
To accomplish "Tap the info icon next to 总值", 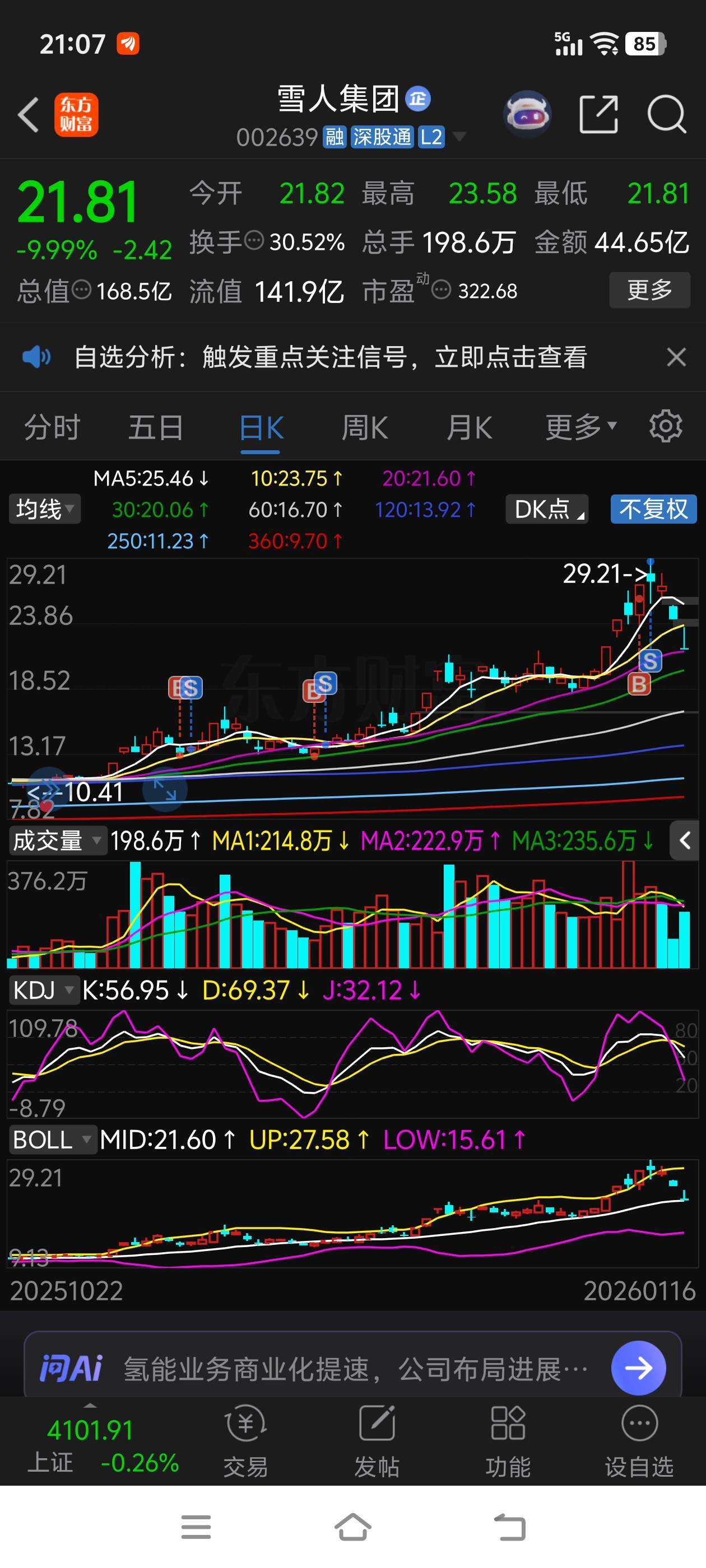I will [82, 290].
